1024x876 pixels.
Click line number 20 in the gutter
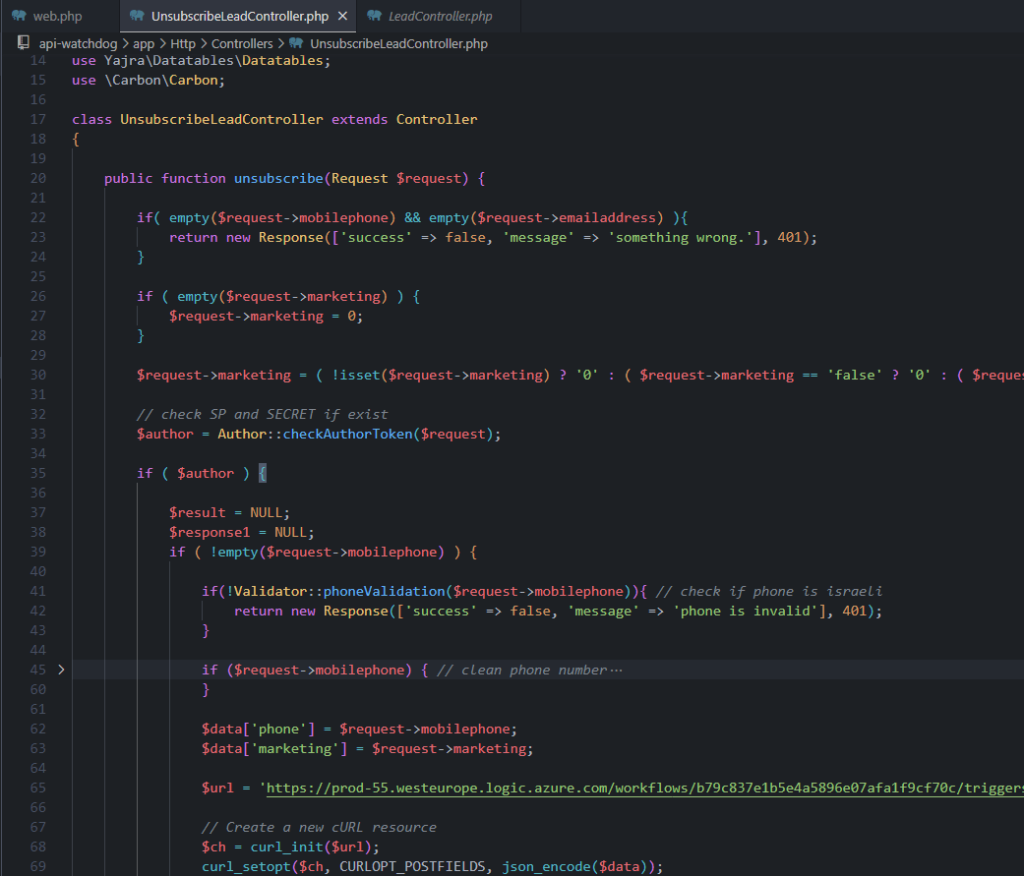pyautogui.click(x=38, y=178)
